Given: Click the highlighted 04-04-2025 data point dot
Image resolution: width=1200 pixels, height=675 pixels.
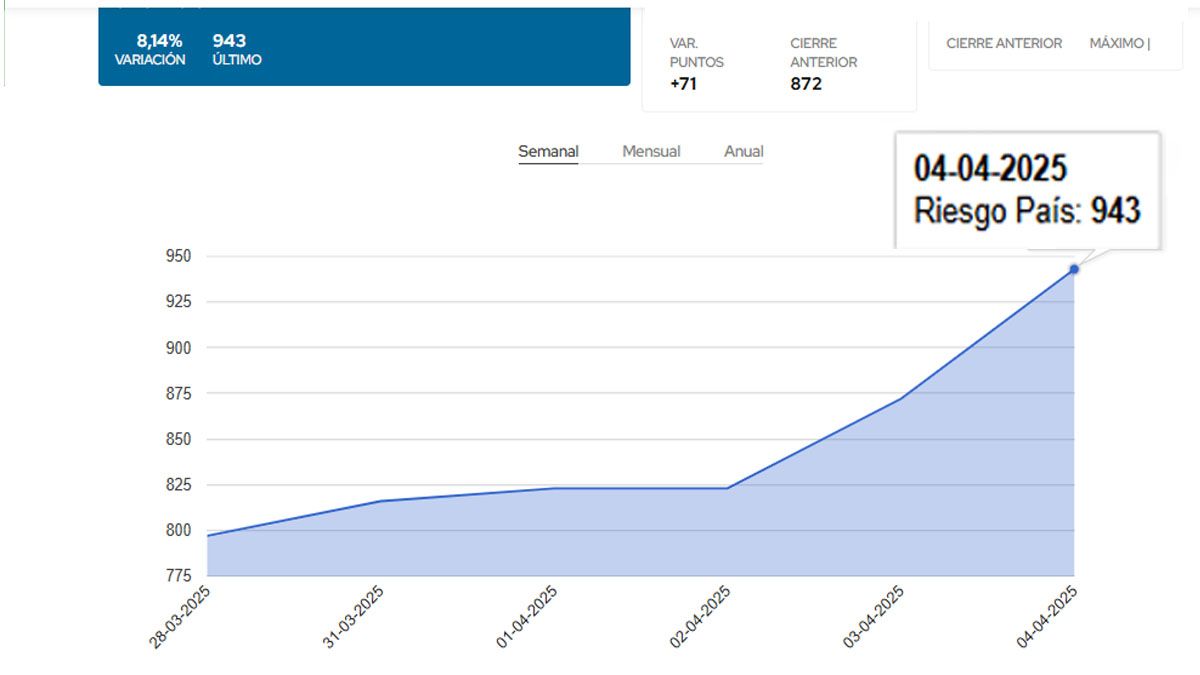Looking at the screenshot, I should [1074, 269].
